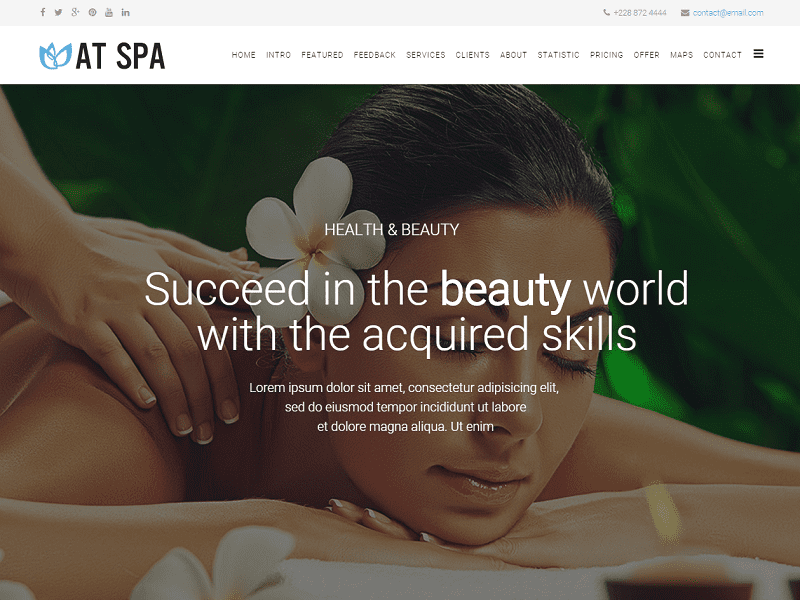Open the Pinterest social icon
800x600 pixels.
tap(92, 12)
